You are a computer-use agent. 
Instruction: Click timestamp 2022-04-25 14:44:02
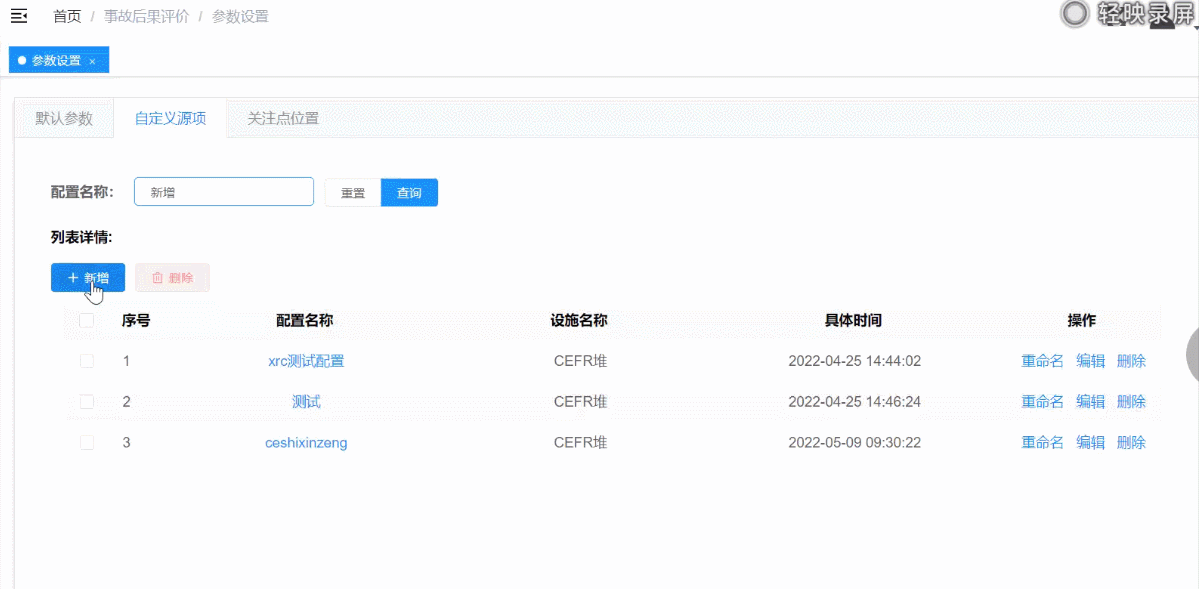tap(854, 361)
